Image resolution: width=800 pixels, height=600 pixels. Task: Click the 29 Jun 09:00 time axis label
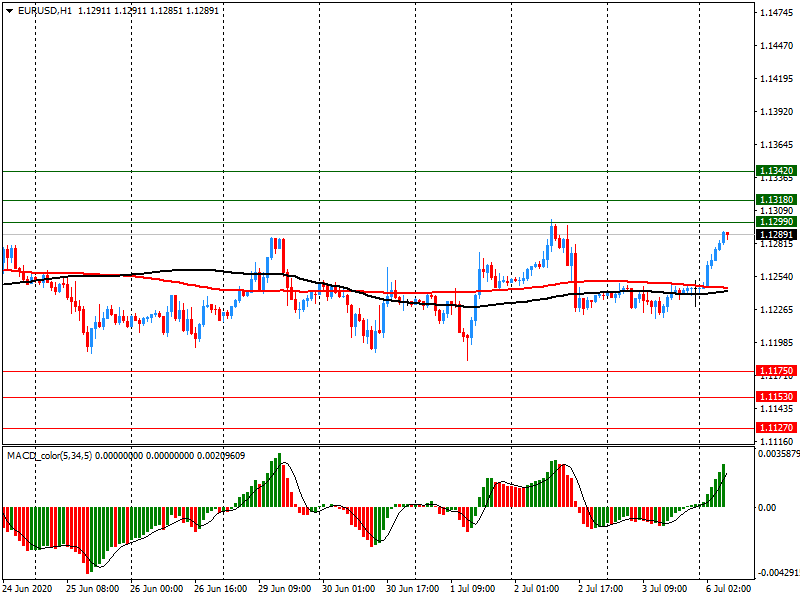coord(285,588)
